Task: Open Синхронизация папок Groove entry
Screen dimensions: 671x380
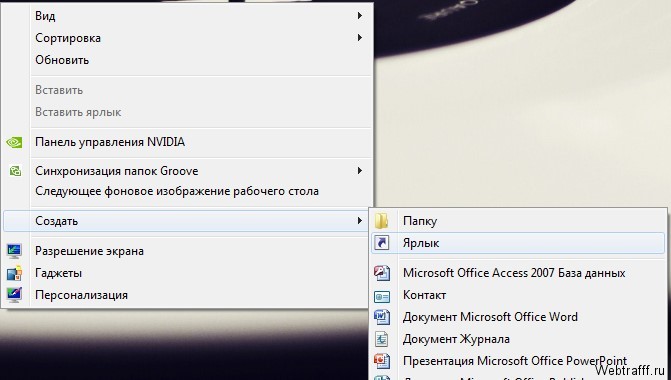Action: click(x=187, y=171)
